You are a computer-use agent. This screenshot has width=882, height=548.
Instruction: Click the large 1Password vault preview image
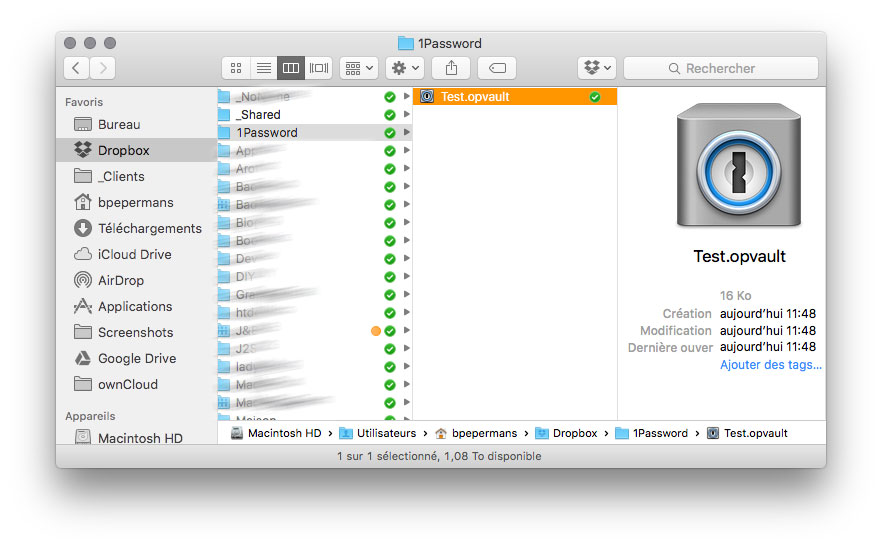[x=739, y=165]
